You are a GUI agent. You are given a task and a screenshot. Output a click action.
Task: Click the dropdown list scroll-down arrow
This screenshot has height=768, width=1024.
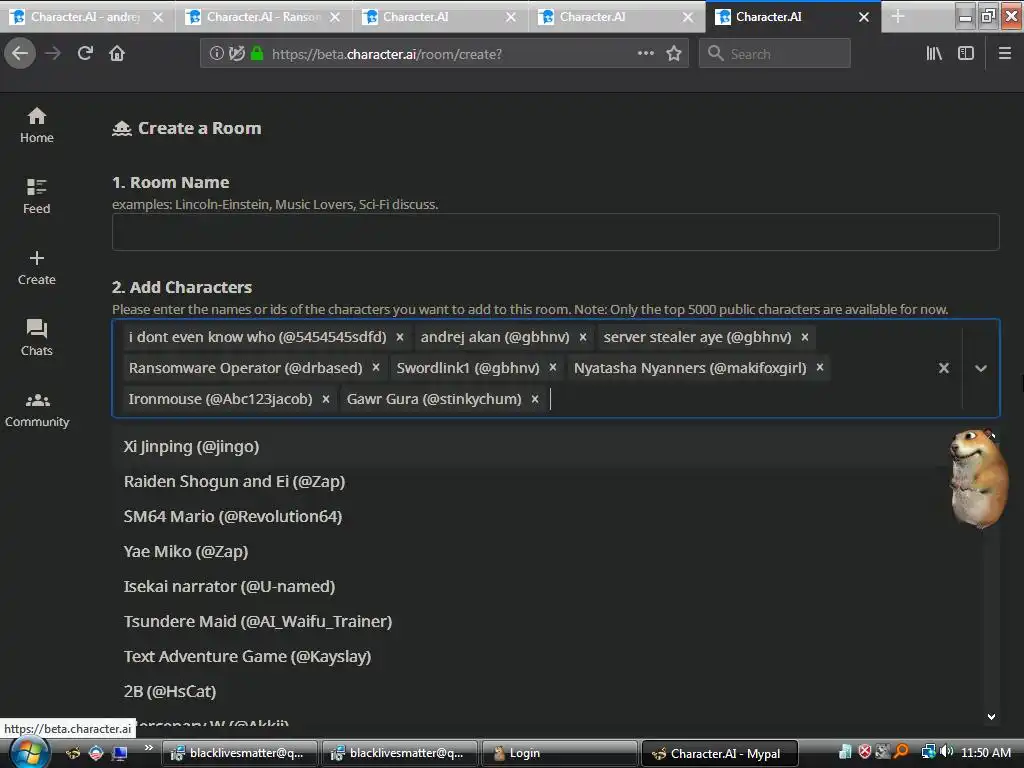(991, 716)
